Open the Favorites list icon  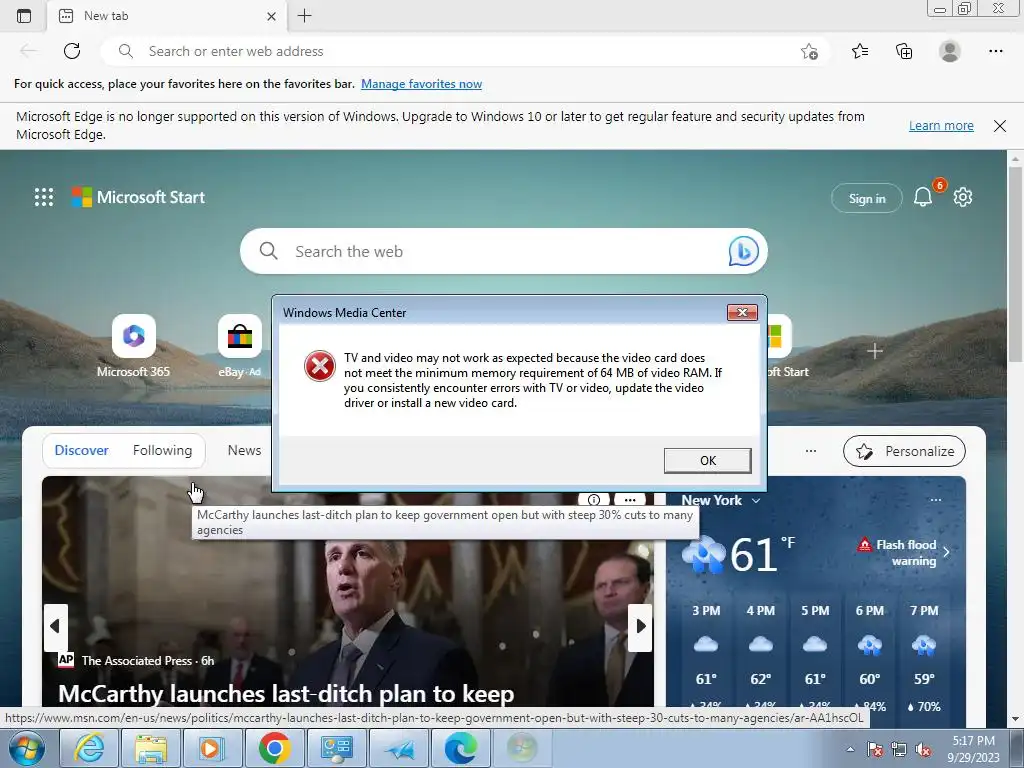(x=860, y=51)
